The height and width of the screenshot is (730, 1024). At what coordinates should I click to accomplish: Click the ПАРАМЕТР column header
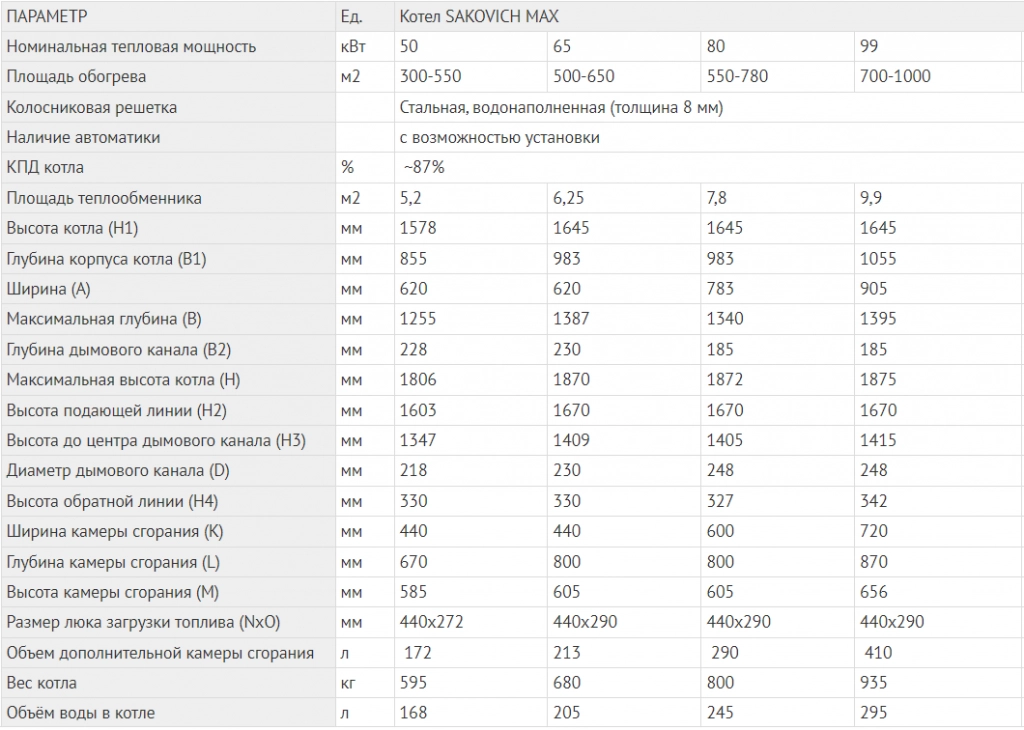point(47,16)
